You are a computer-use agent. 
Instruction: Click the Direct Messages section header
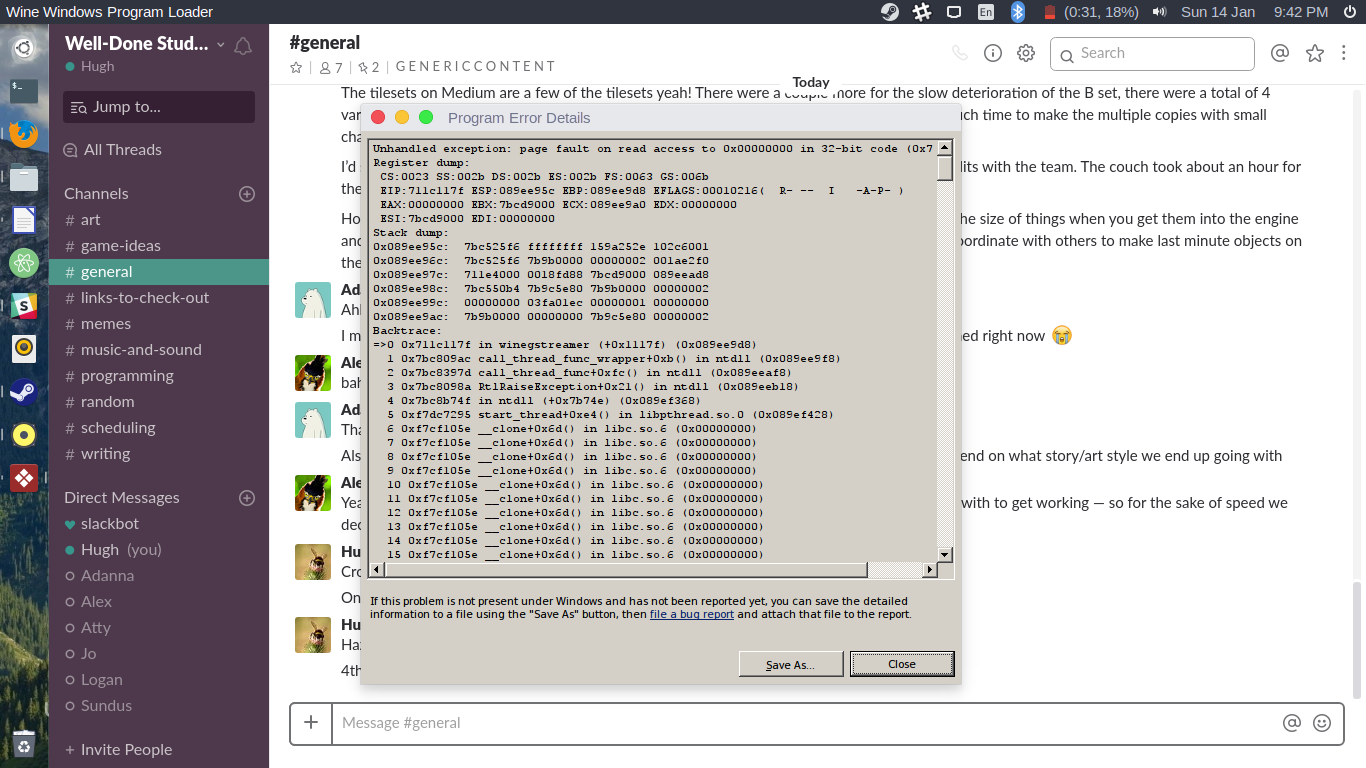click(x=122, y=498)
